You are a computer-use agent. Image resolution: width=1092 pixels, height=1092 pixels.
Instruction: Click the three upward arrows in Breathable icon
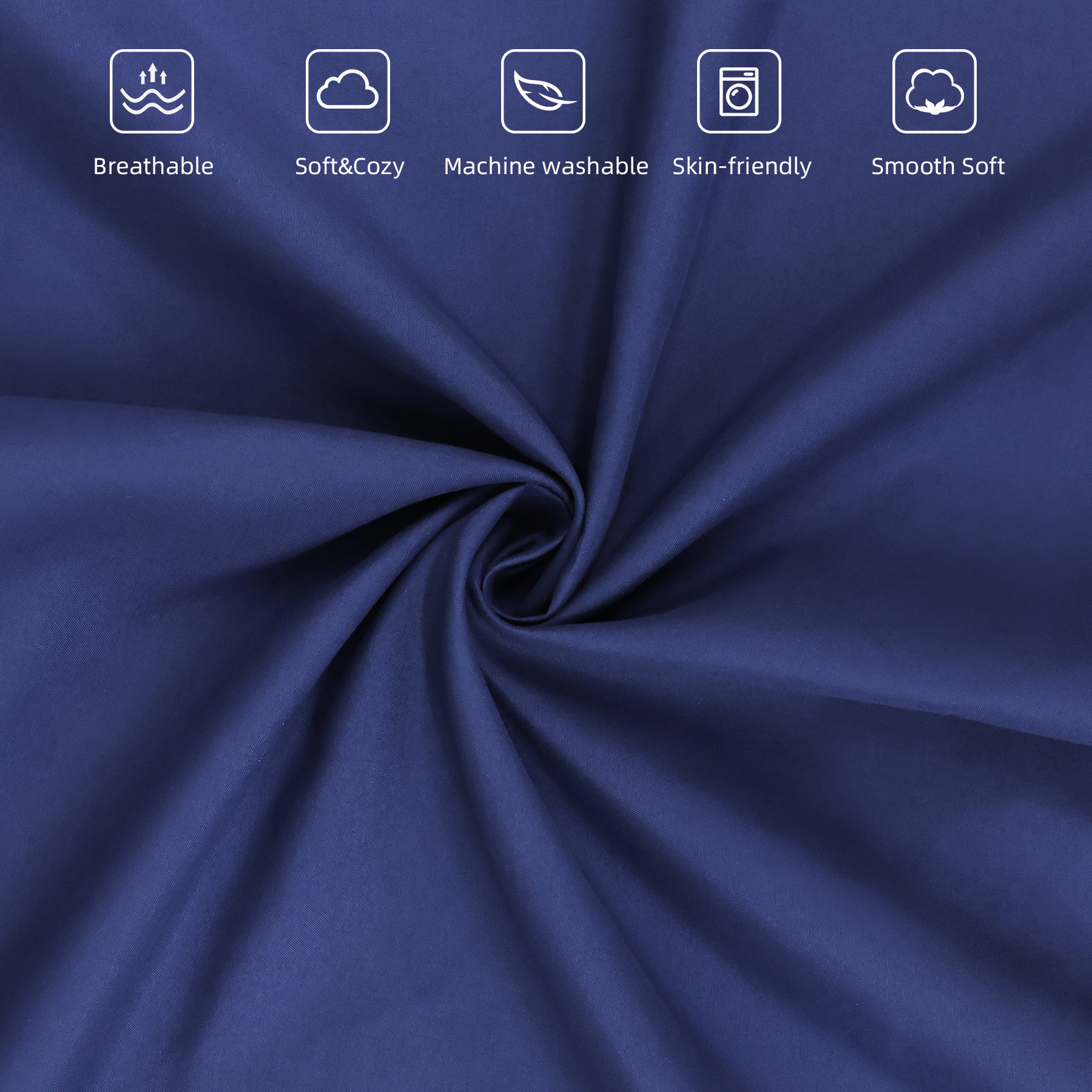(153, 73)
